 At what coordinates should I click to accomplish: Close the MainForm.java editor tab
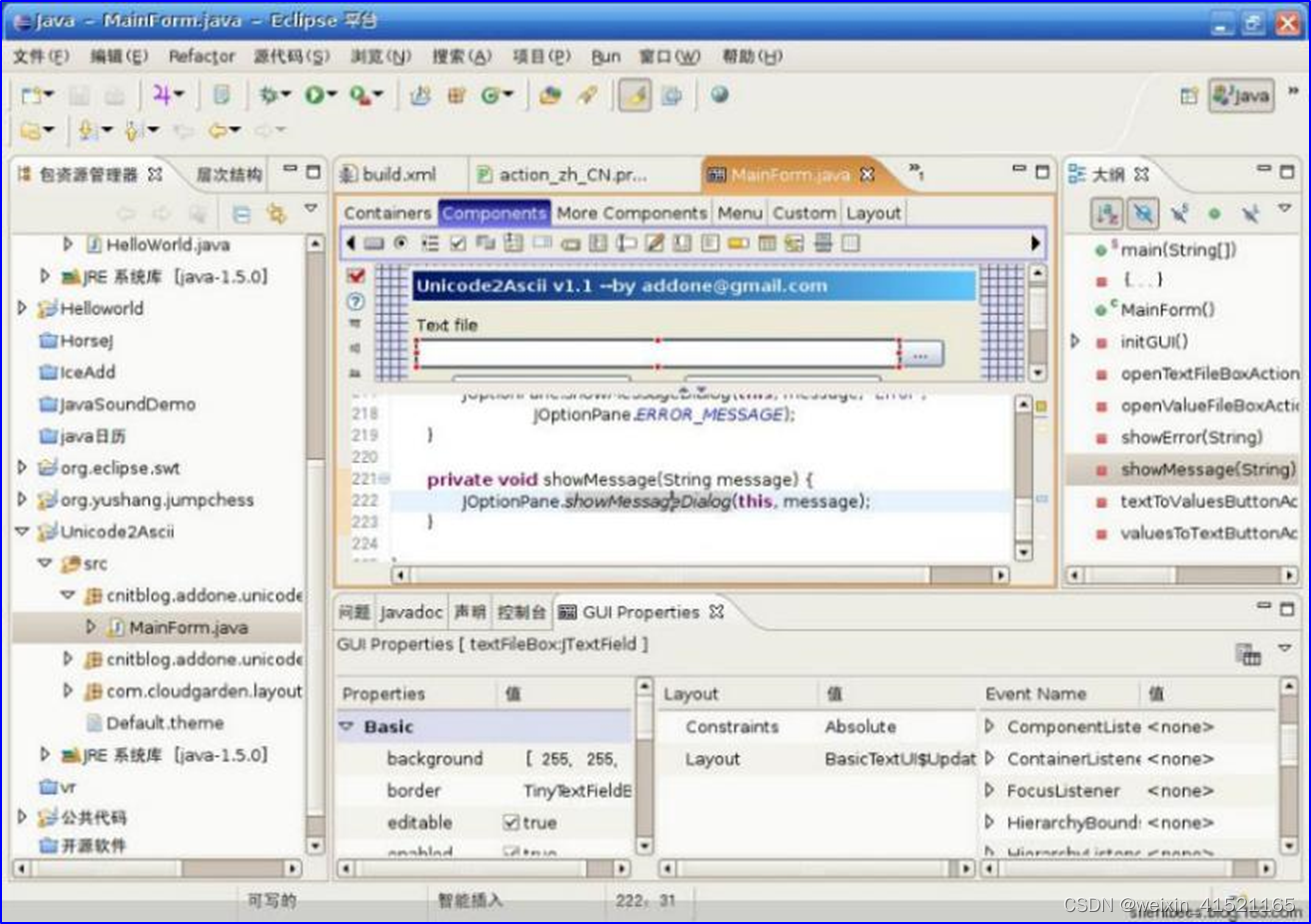tap(867, 174)
